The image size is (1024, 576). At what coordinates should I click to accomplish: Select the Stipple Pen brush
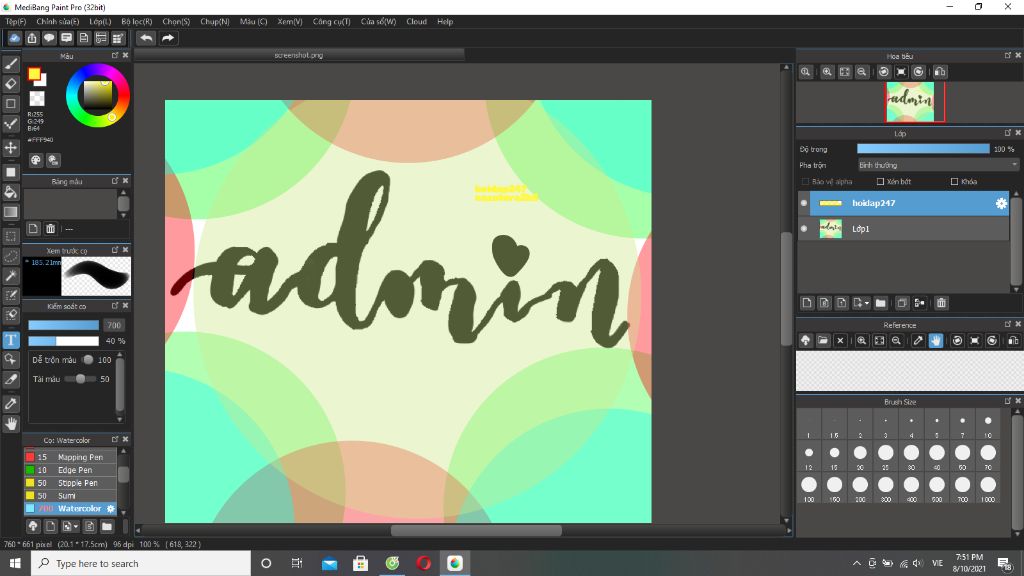71,483
